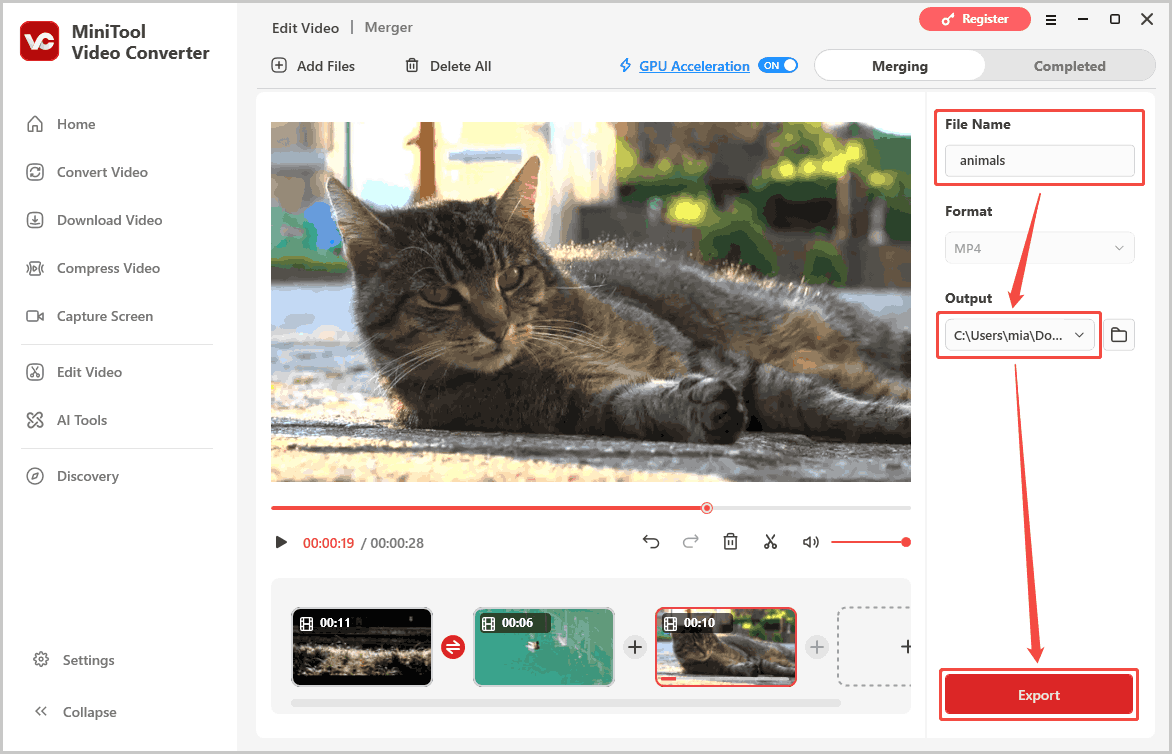Select Compress Video in sidebar
This screenshot has height=754, width=1172.
click(93, 268)
